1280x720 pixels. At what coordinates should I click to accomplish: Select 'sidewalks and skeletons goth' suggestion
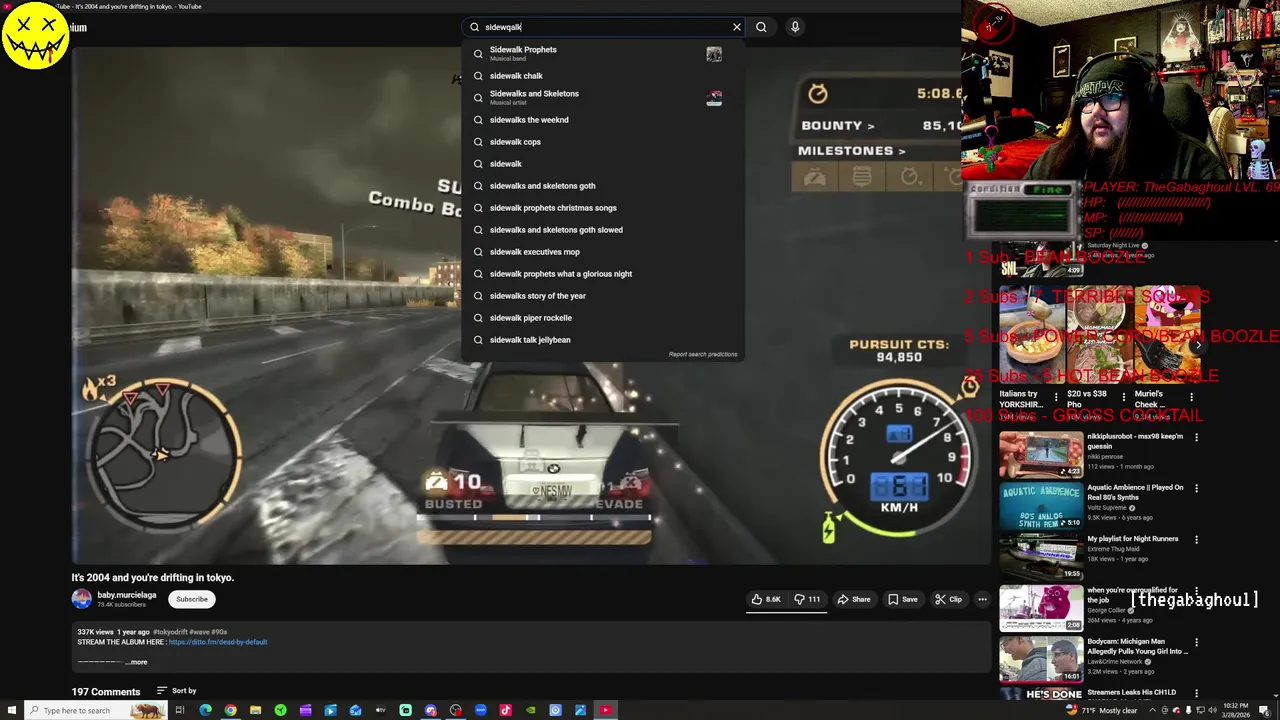coord(602,186)
